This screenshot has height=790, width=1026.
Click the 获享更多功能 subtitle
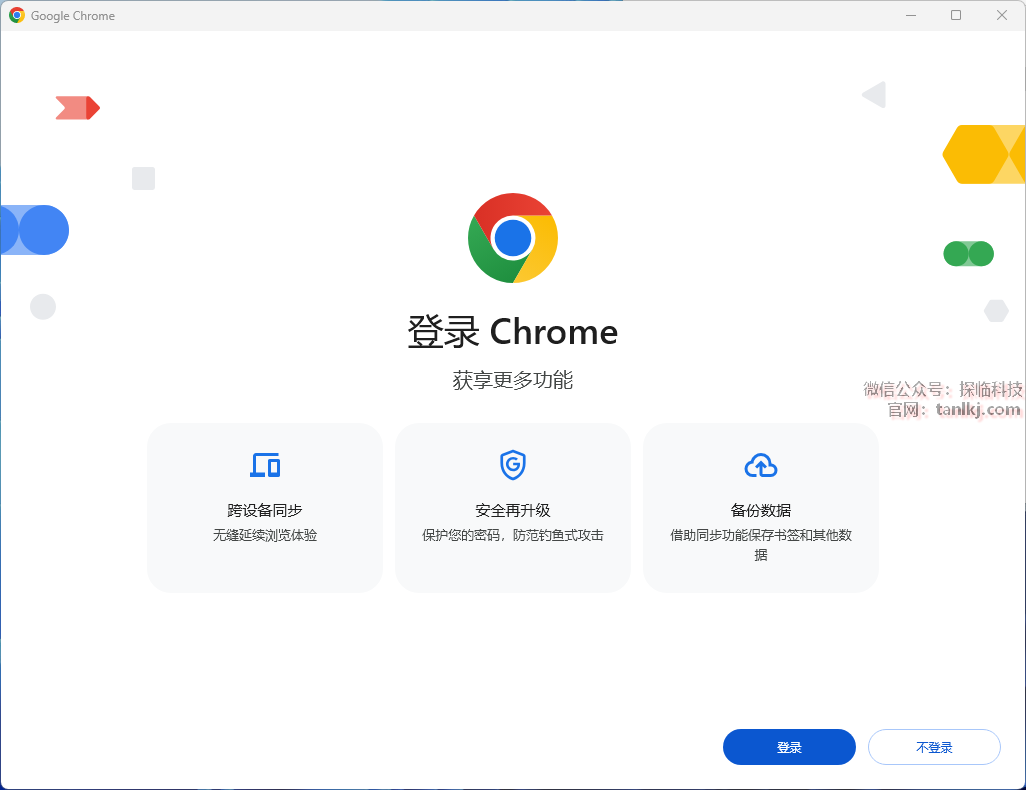[513, 380]
